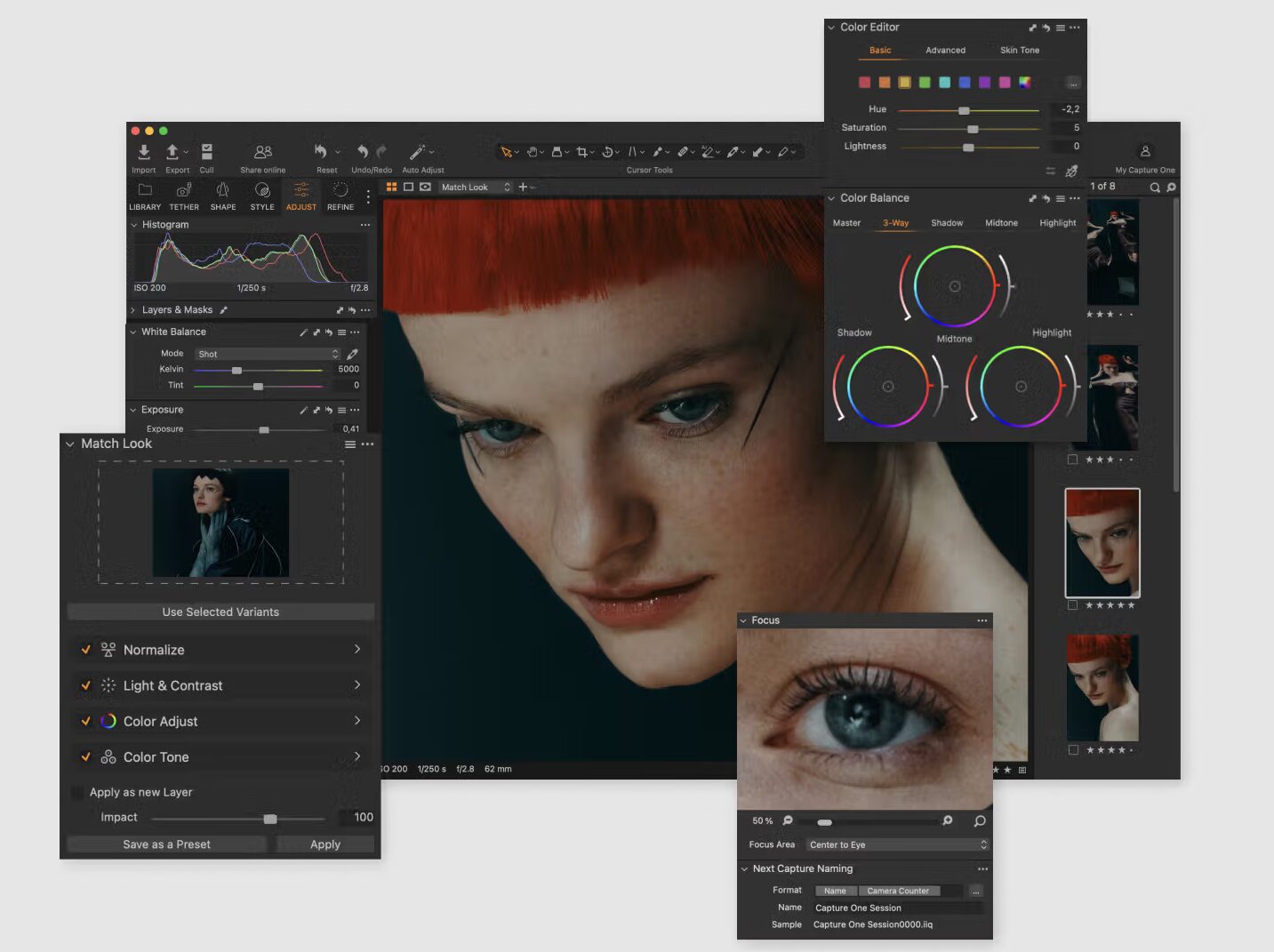
Task: Click the Auto Adjust magic wand
Action: click(x=417, y=153)
